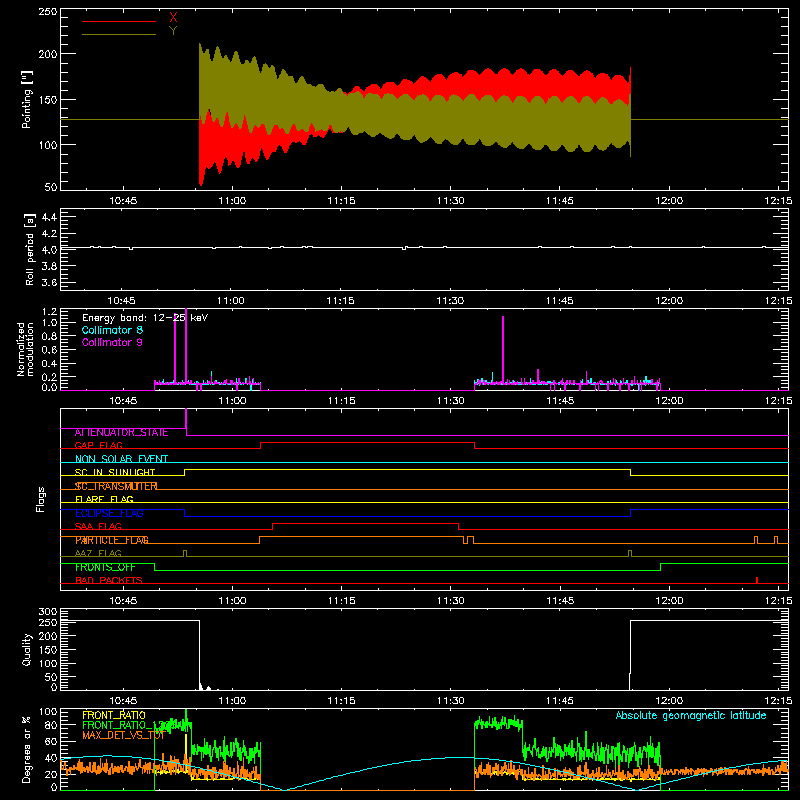Click the AAZ_FLAG pulse near 11:55
Screen dimensions: 800x800
[630, 554]
